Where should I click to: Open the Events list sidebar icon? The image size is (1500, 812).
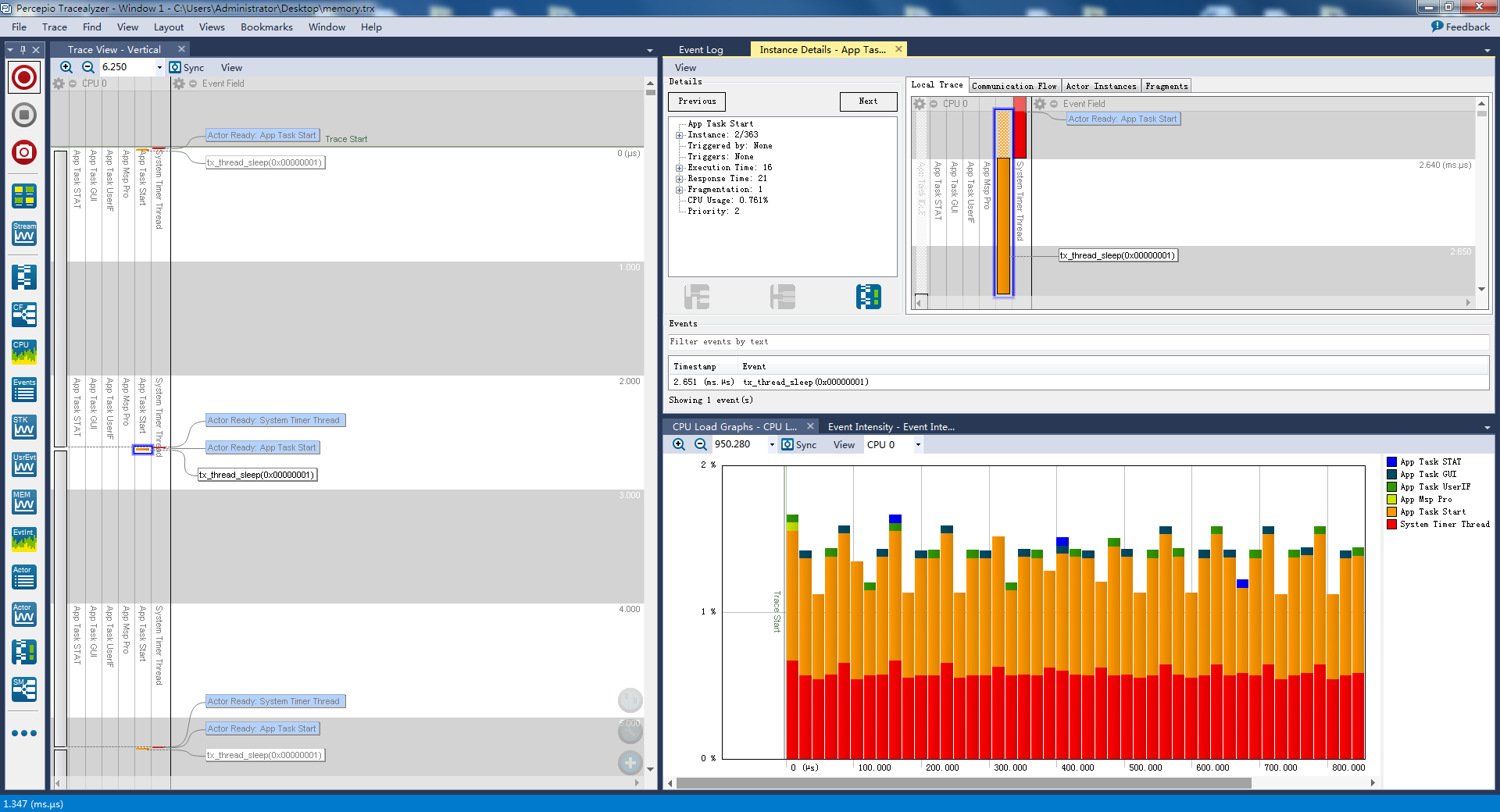tap(24, 390)
